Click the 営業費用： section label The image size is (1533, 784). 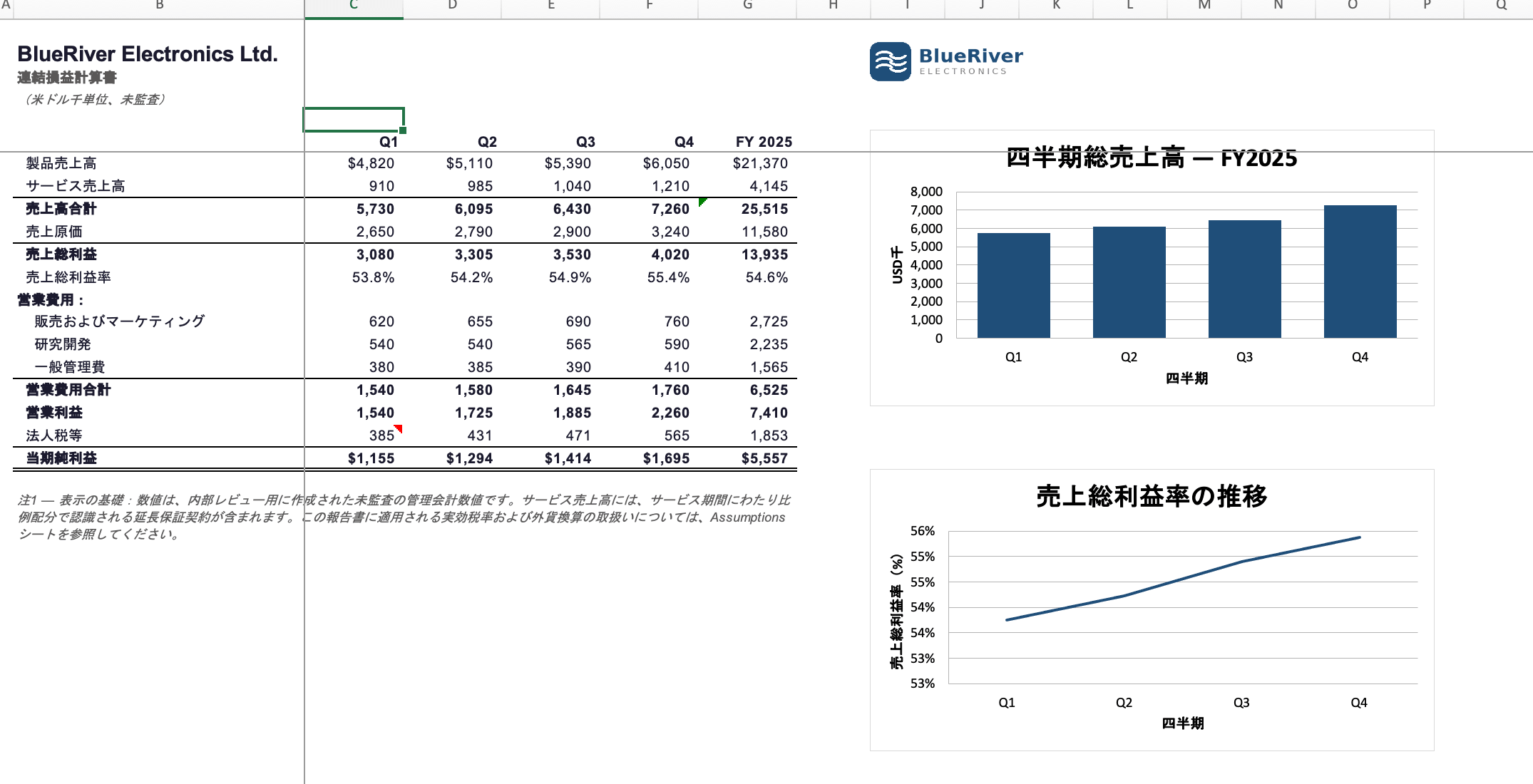coord(51,300)
